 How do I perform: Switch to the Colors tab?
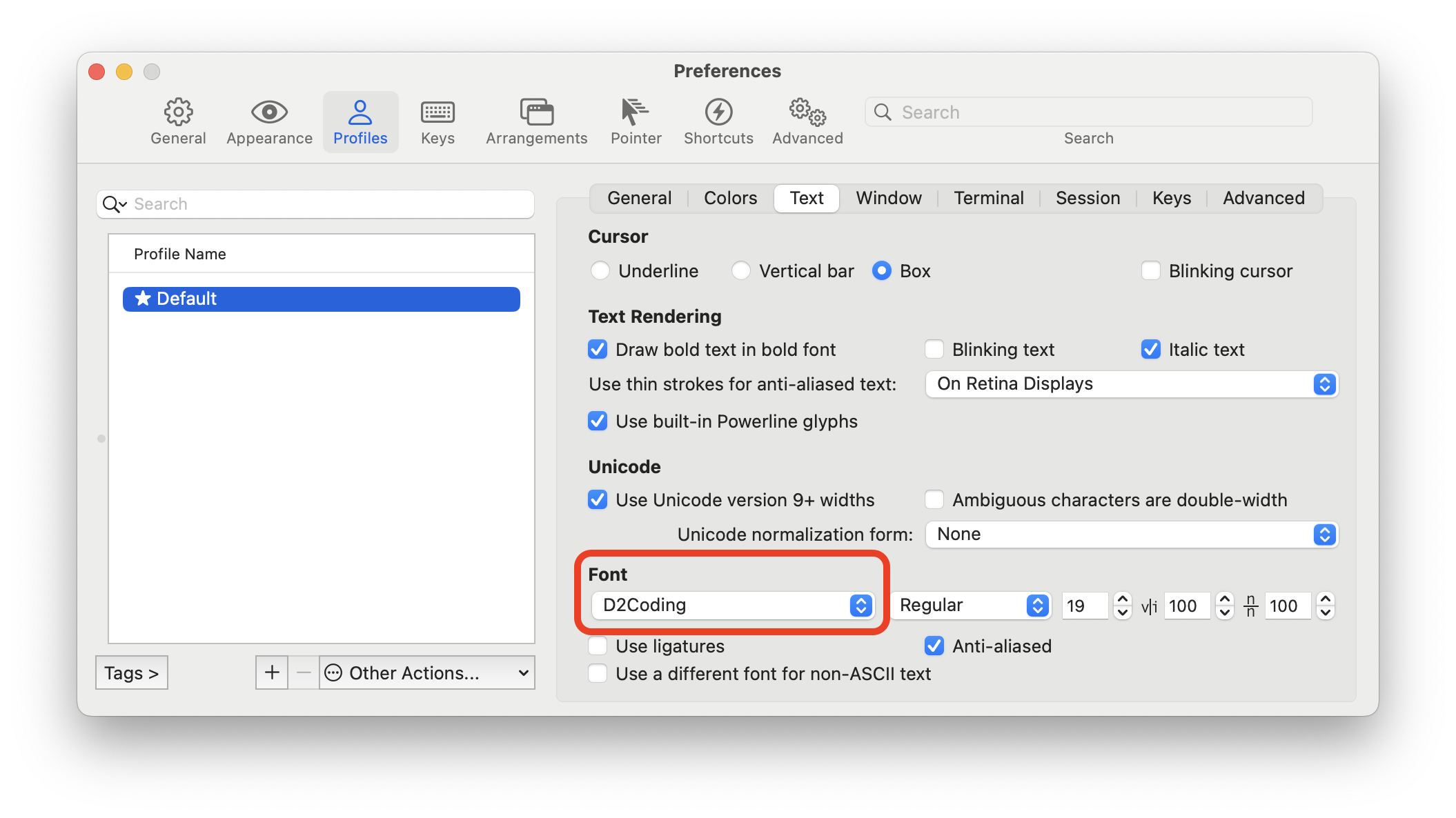[x=729, y=198]
